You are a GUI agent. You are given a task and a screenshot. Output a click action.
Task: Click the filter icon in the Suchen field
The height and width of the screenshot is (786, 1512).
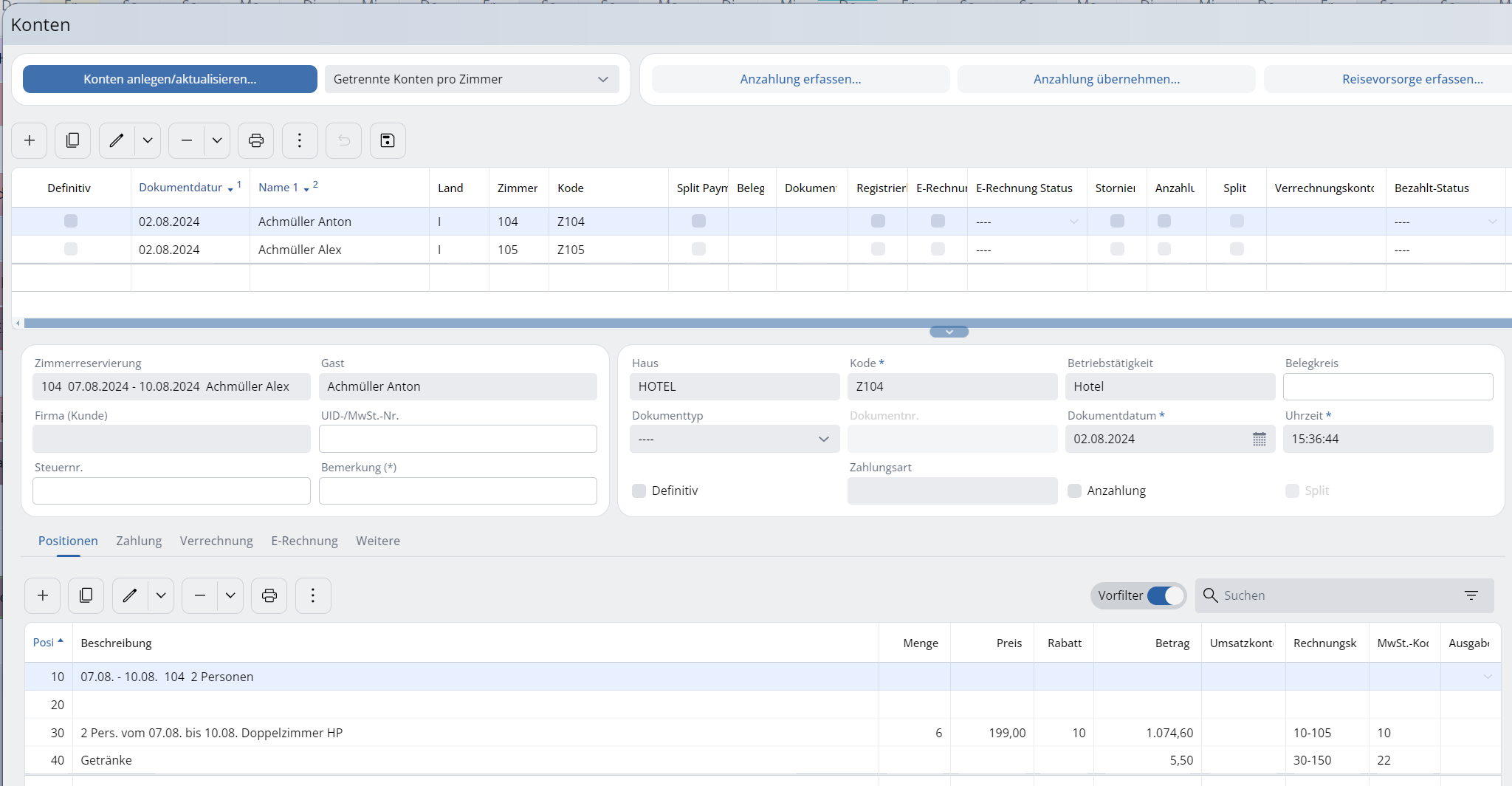click(x=1471, y=595)
